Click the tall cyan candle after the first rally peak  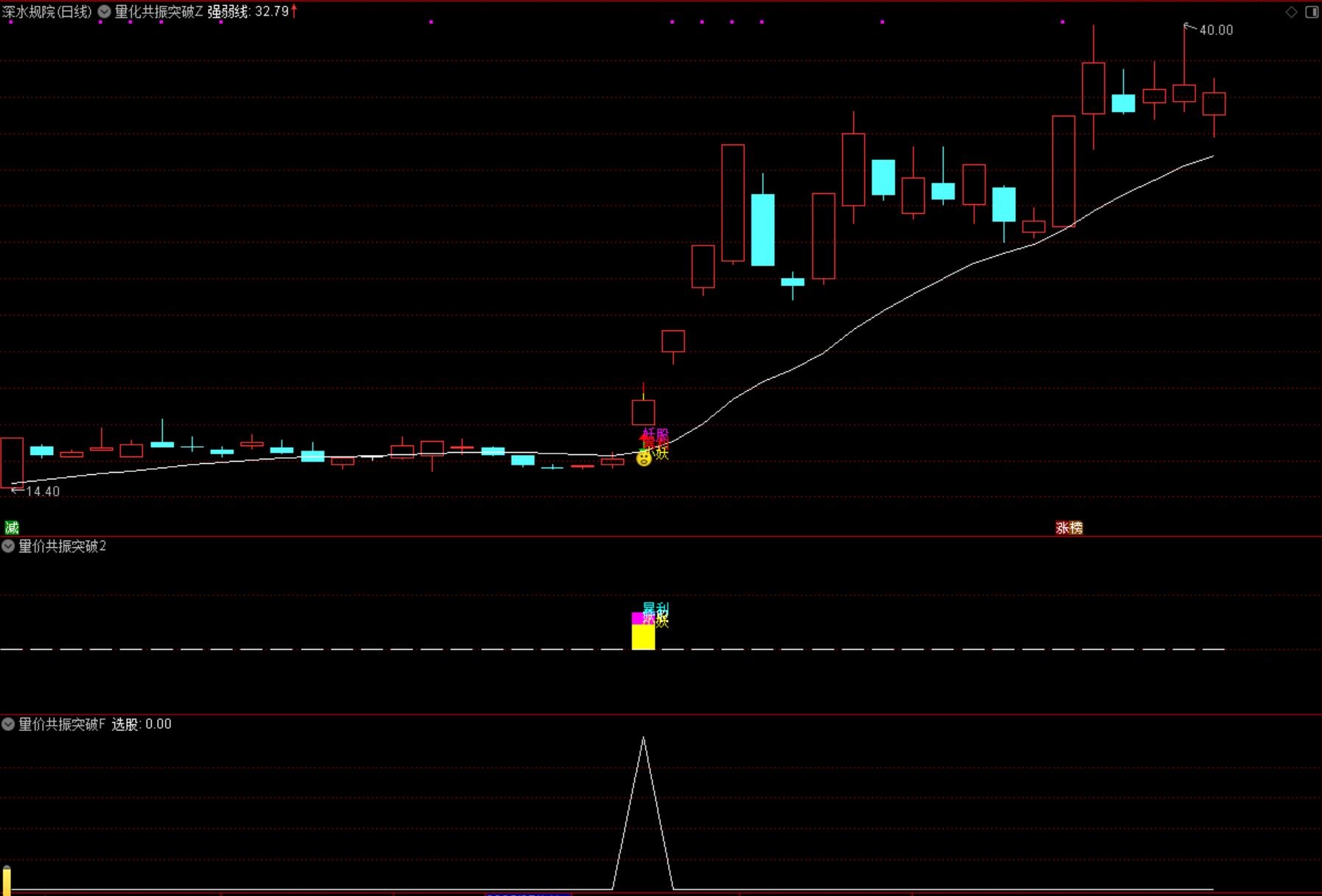763,229
